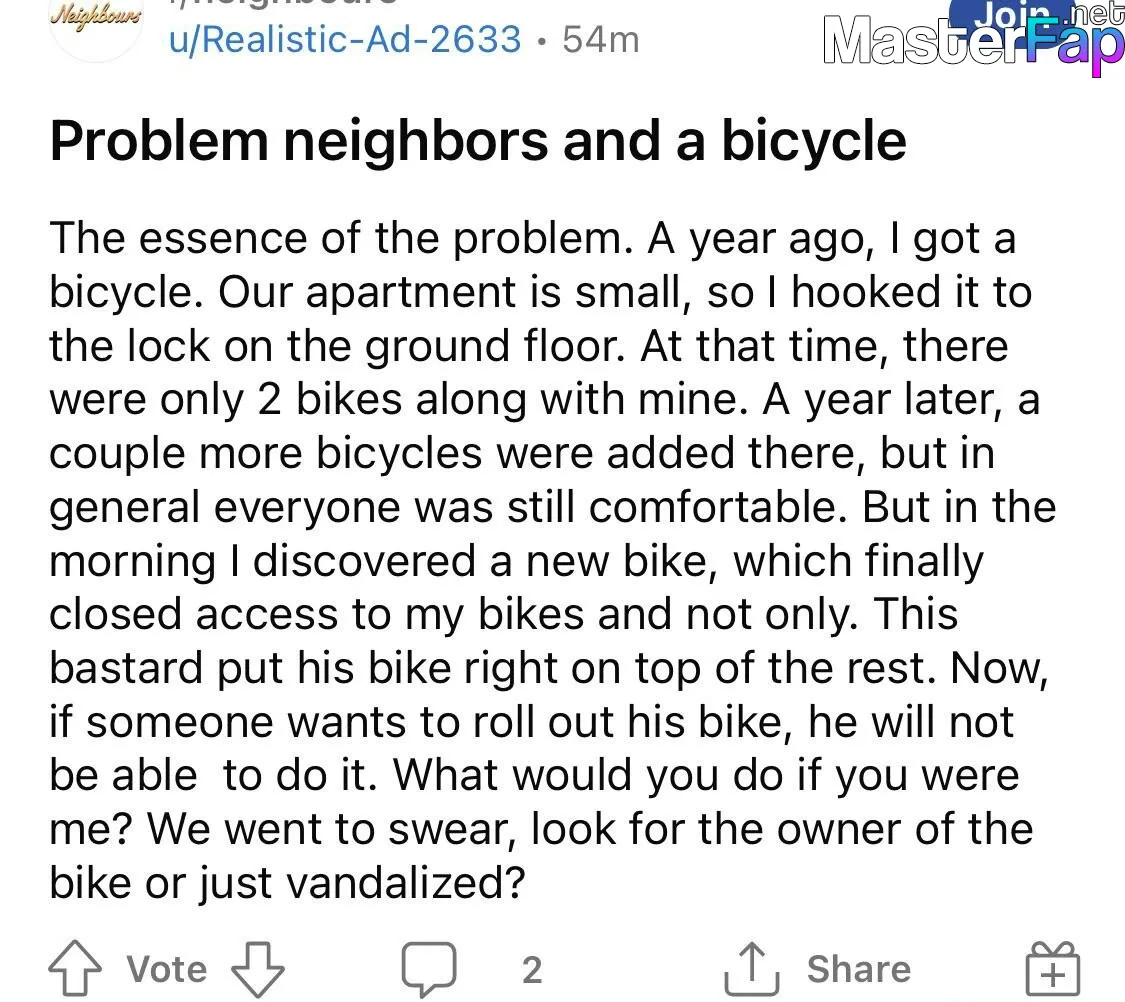Open the Neighbours subreddit avatar
This screenshot has height=1002, width=1125.
point(96,25)
